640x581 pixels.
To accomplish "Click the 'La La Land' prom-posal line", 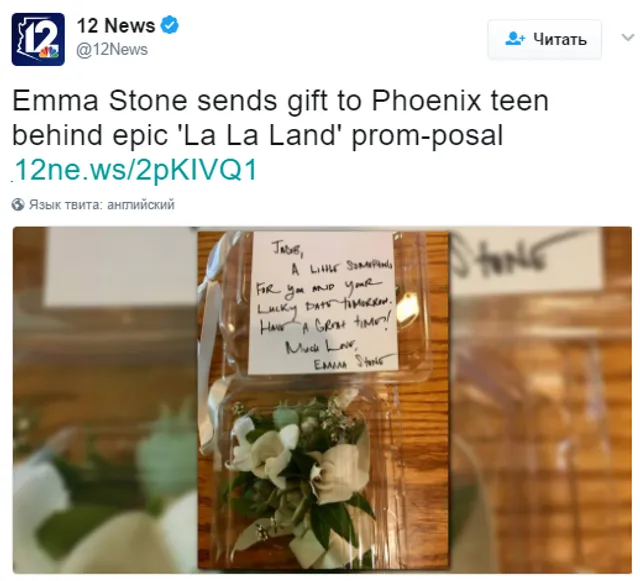I will point(258,135).
